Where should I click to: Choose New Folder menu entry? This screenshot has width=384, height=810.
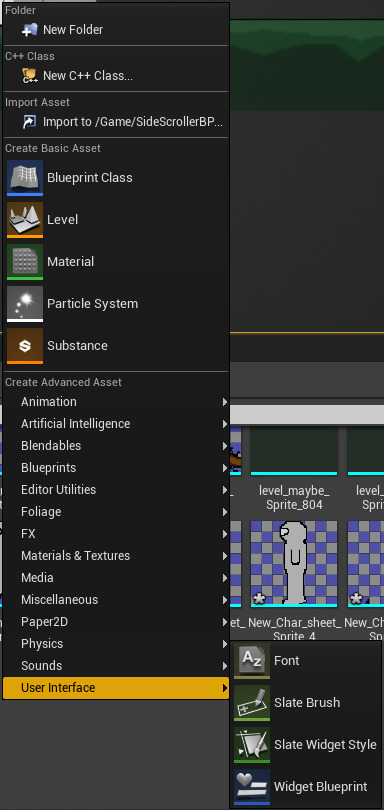tap(116, 30)
